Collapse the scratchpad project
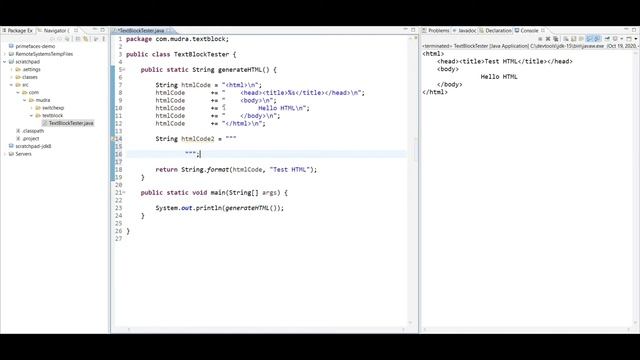640x360 pixels. pos(5,62)
